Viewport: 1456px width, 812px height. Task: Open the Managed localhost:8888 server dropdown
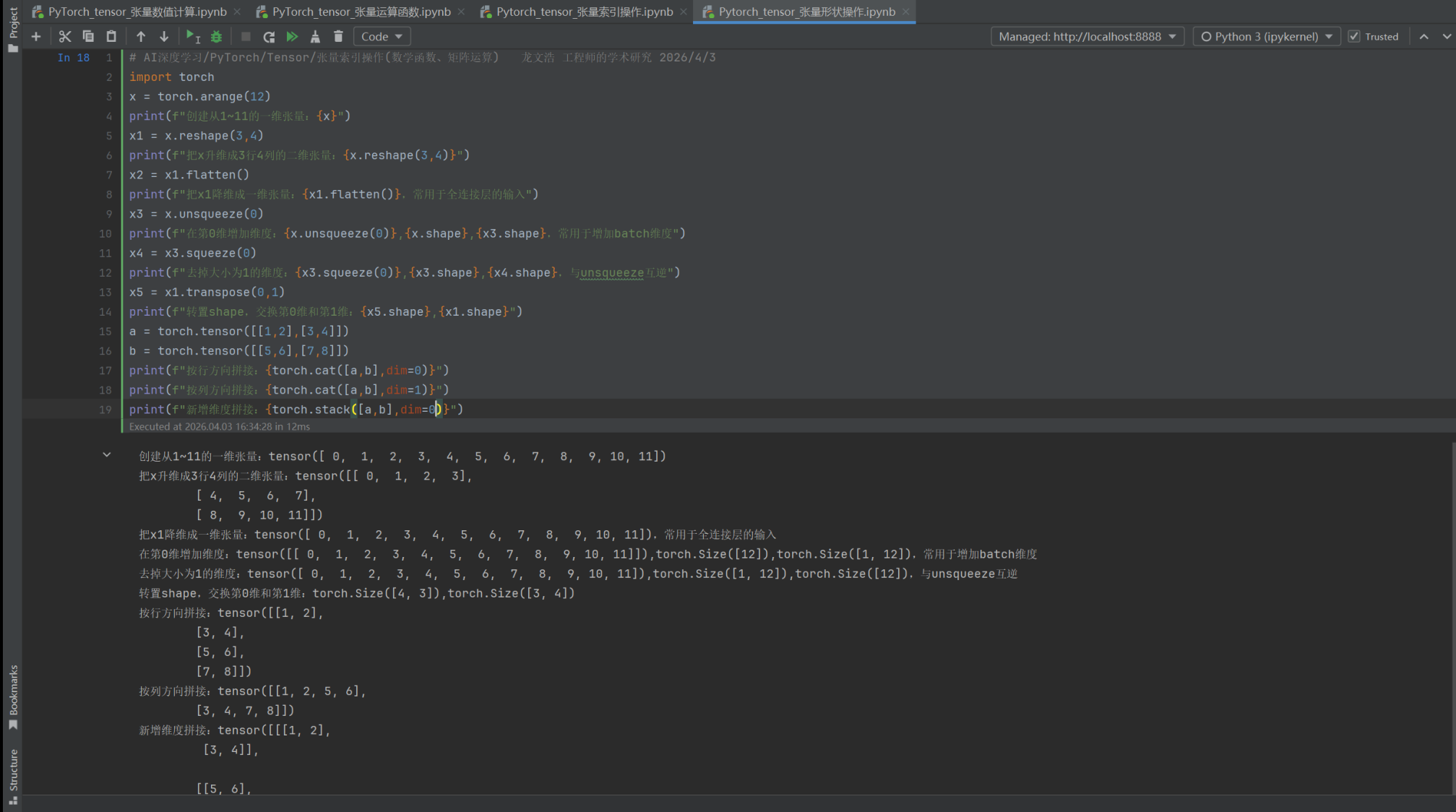coord(1087,37)
